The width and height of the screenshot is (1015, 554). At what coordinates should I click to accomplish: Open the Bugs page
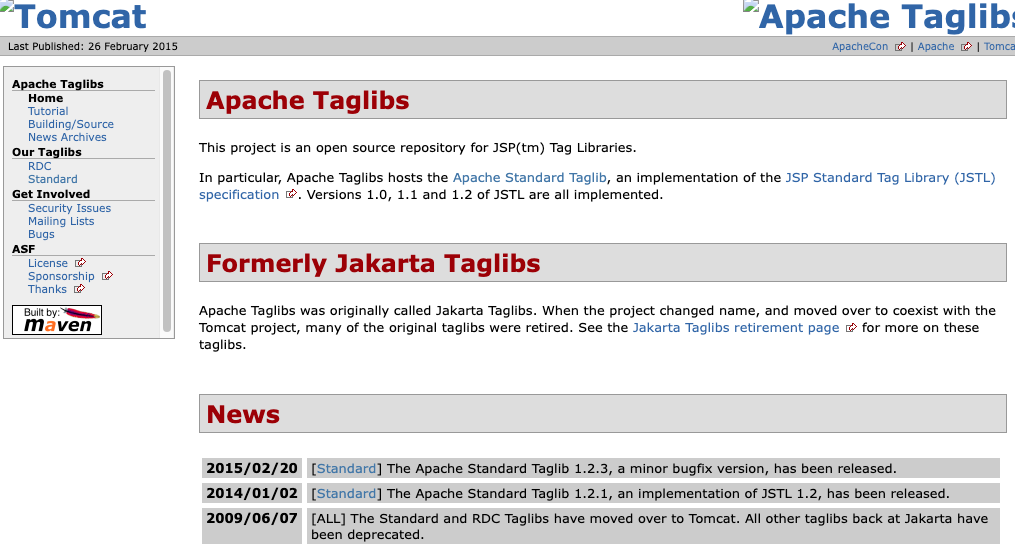41,234
